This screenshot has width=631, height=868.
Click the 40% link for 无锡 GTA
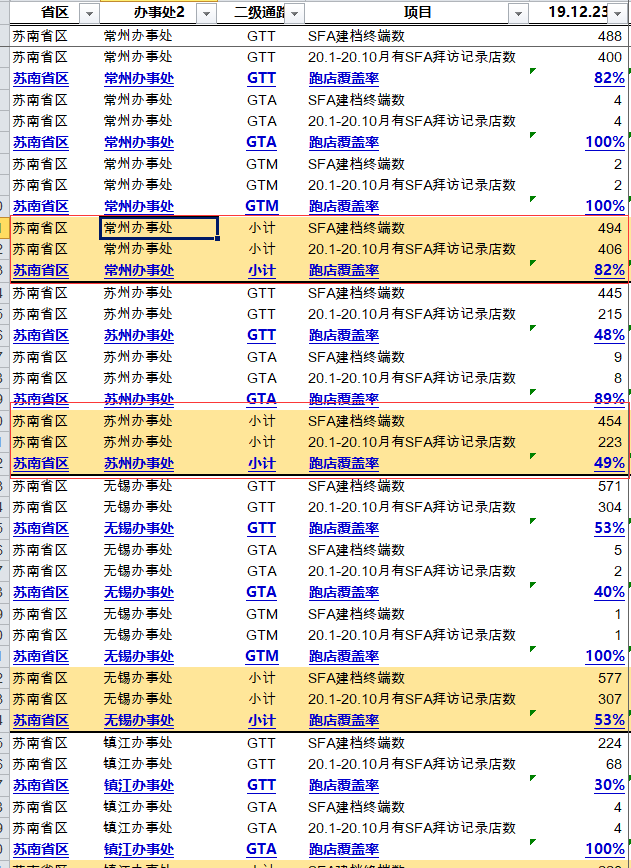[x=609, y=592]
